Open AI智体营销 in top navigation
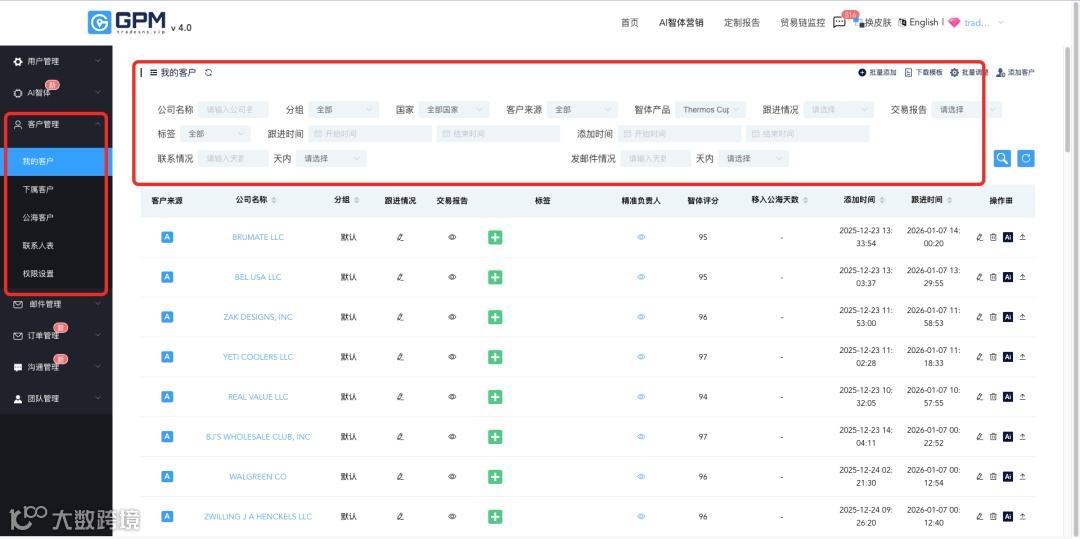Screen dimensions: 1080x539 (681, 23)
